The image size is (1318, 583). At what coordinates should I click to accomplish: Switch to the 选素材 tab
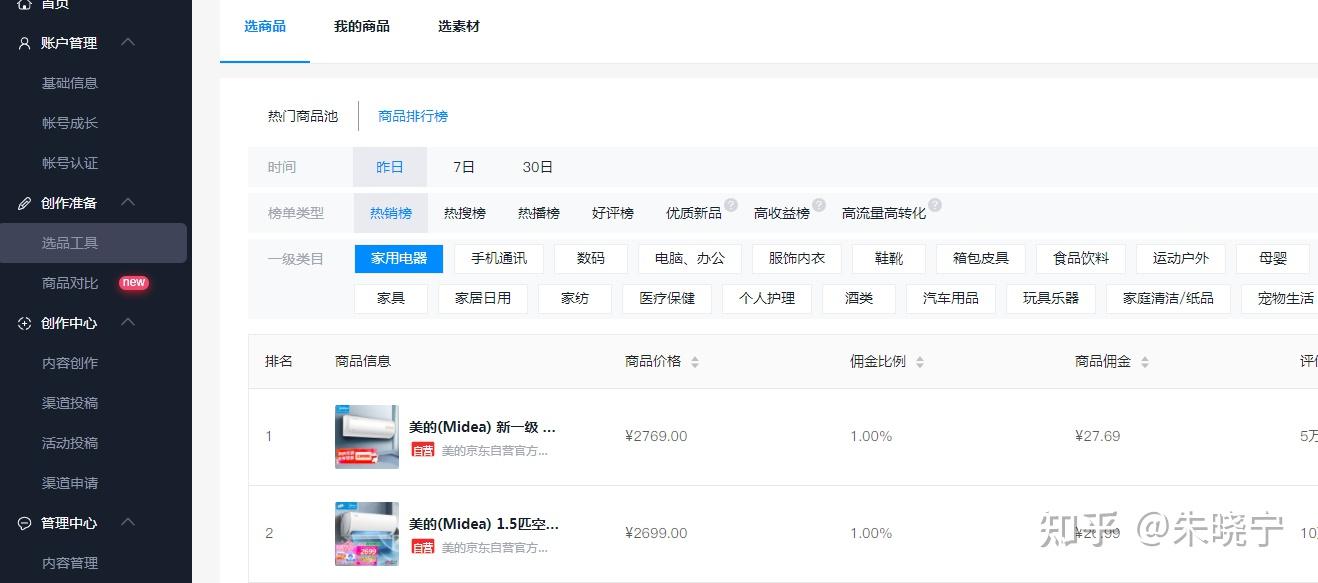(459, 26)
